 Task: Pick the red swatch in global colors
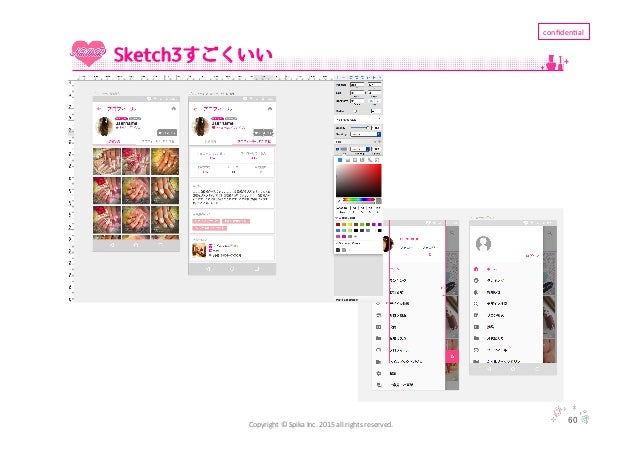point(338,224)
